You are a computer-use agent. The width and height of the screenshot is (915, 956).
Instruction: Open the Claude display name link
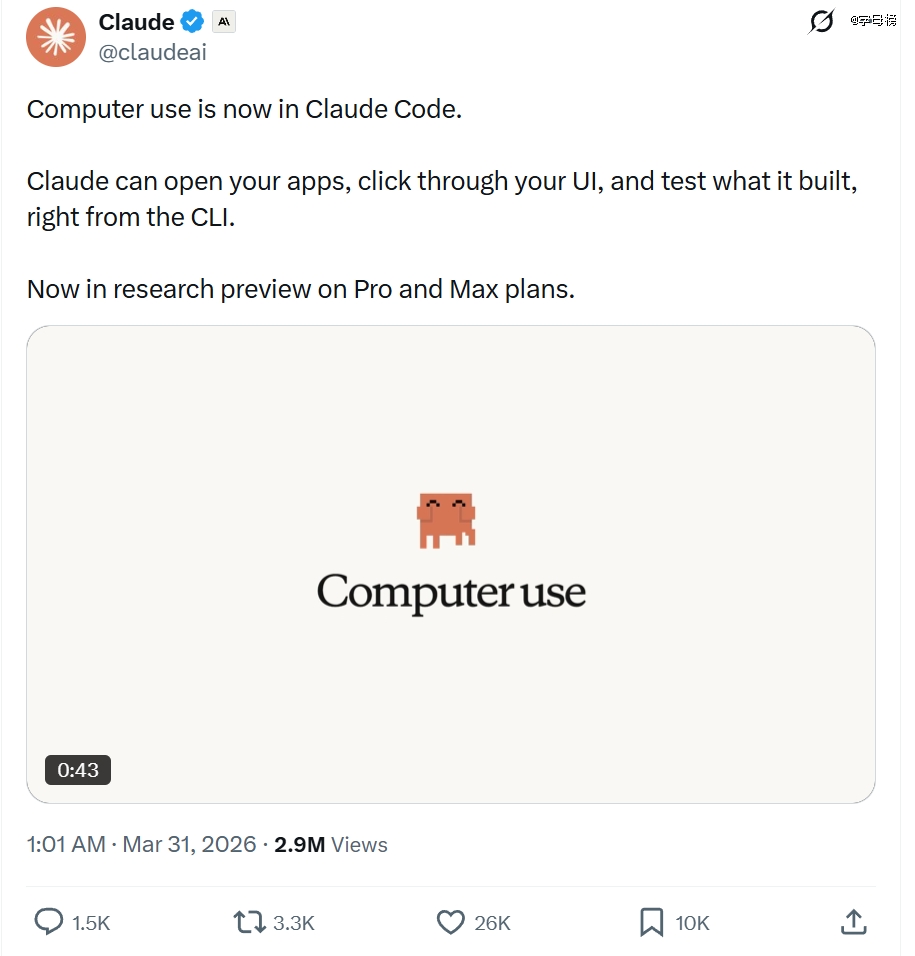(x=136, y=22)
